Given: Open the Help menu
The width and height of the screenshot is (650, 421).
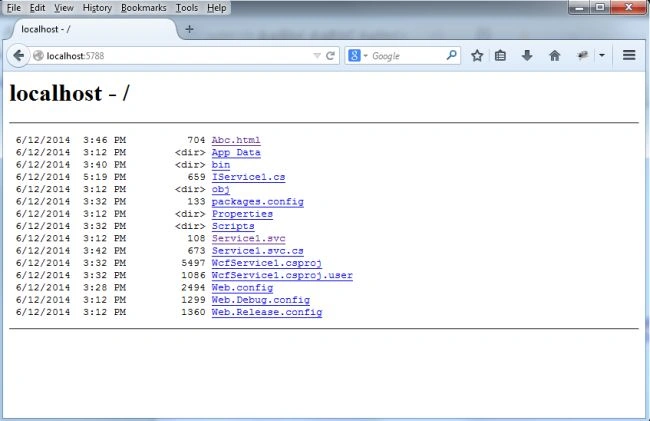Looking at the screenshot, I should 216,8.
